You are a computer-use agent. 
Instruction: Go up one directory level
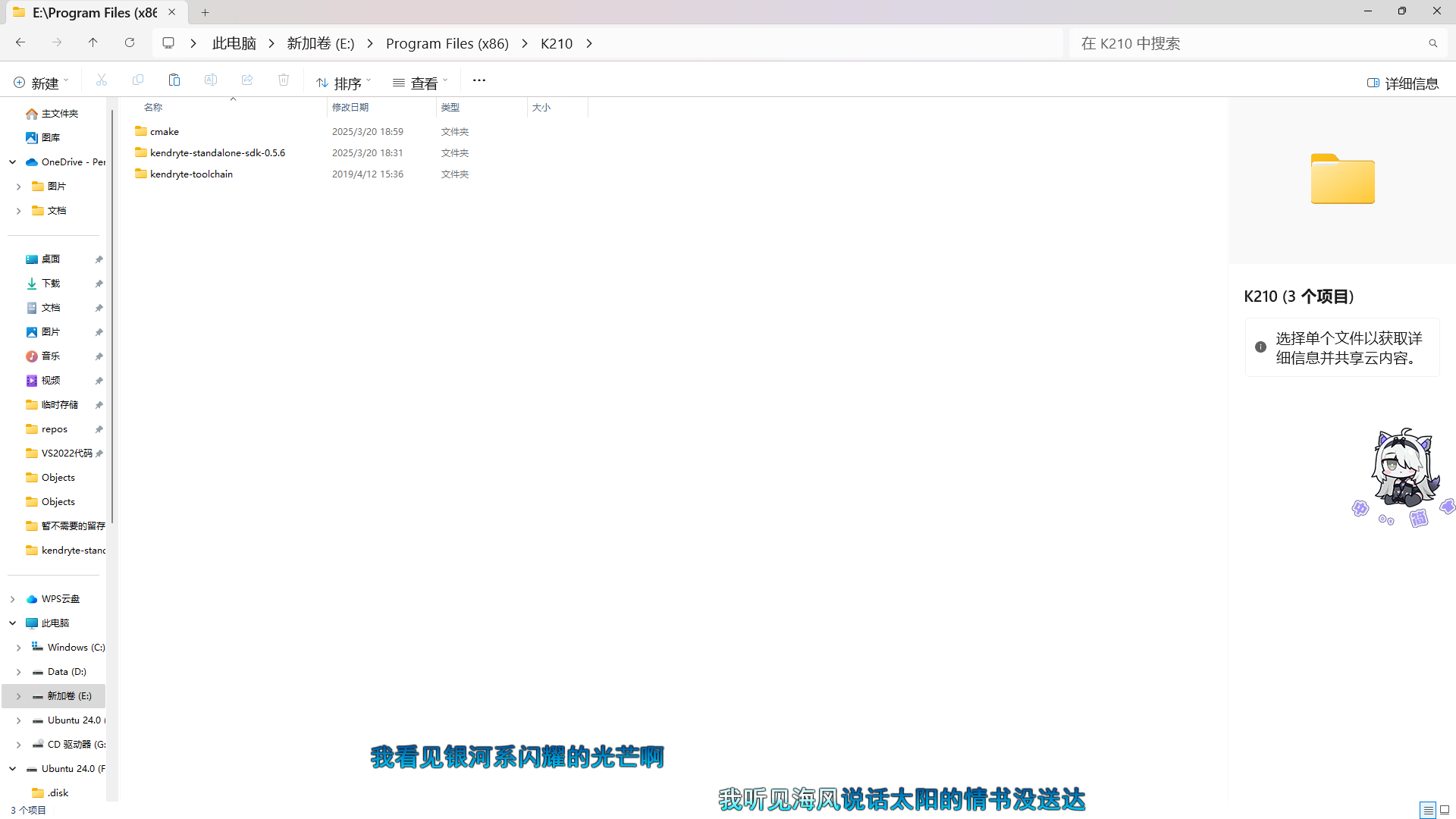coord(93,43)
